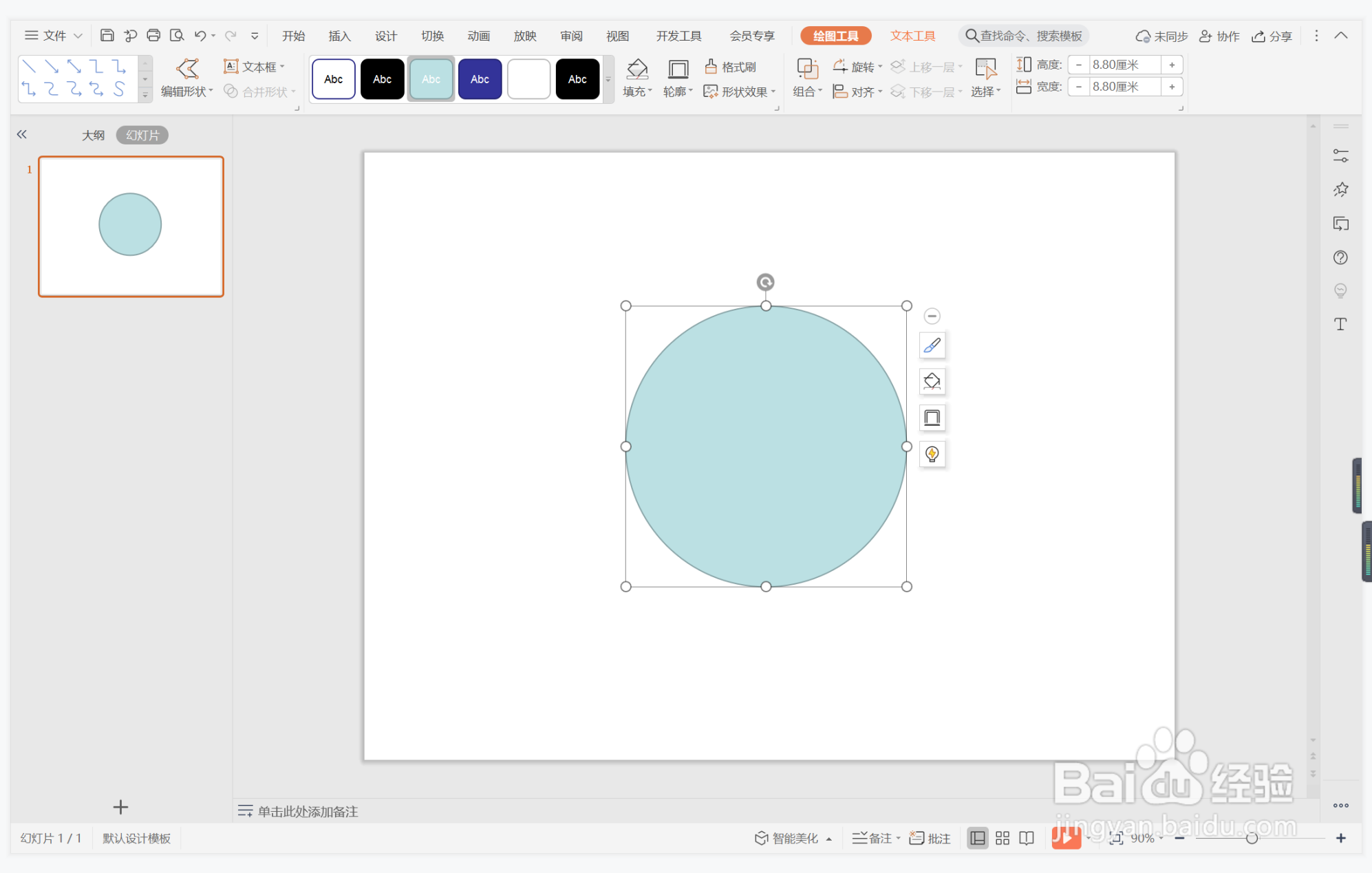Switch to Text Tools (文本工具) tab
Viewport: 1372px width, 873px height.
point(912,36)
